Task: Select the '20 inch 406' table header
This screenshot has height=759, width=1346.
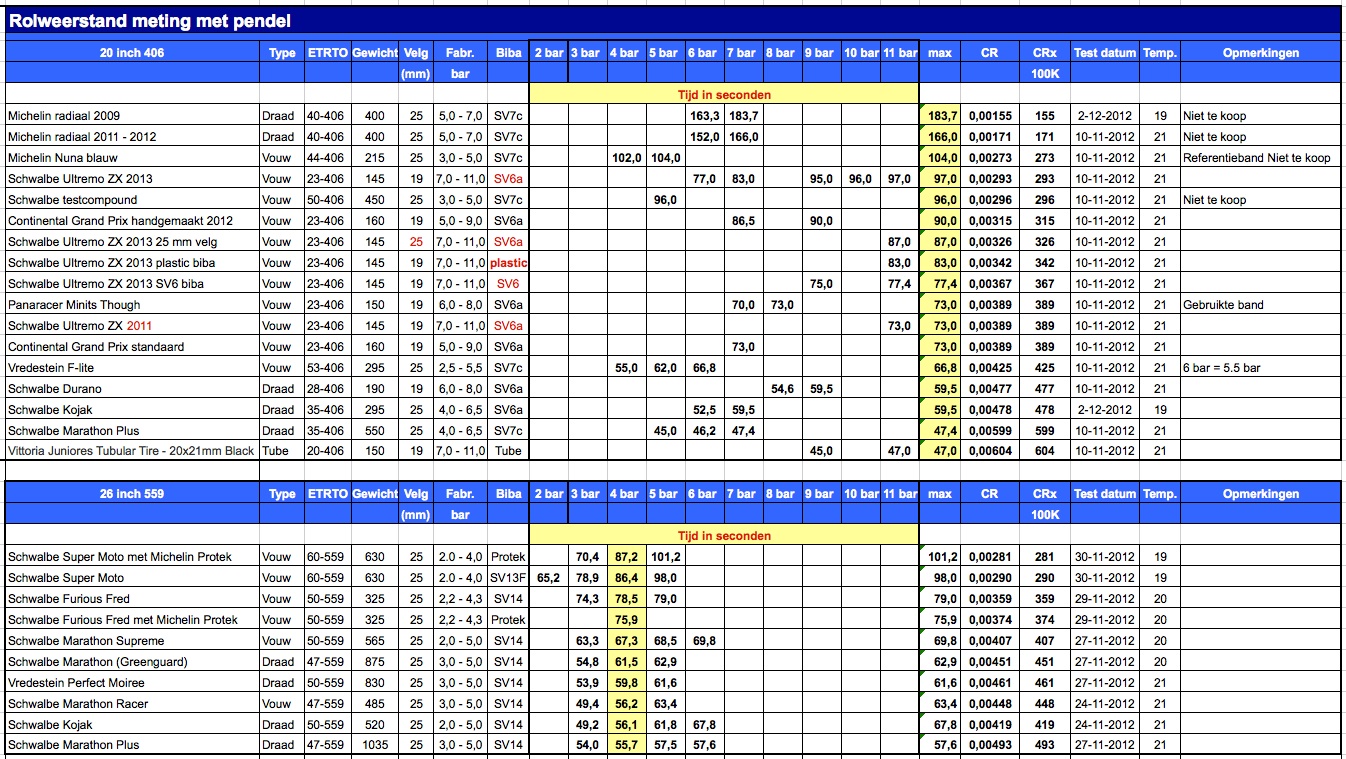Action: (x=132, y=52)
